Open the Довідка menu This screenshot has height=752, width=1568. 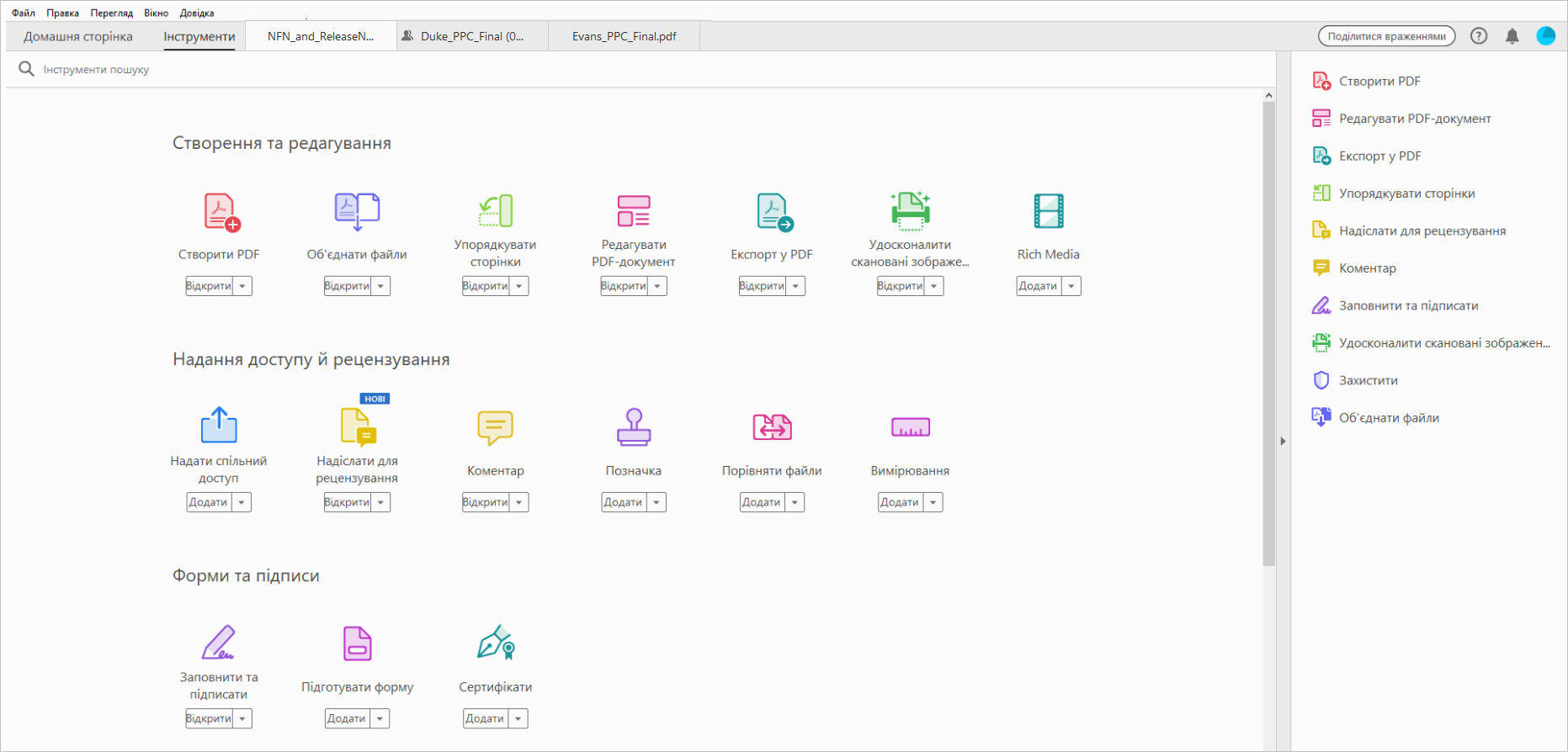click(x=197, y=13)
